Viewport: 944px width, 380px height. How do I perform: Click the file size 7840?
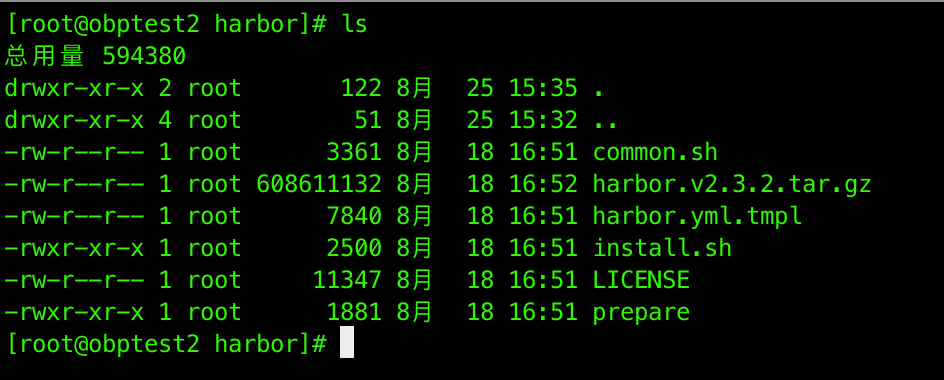(353, 216)
